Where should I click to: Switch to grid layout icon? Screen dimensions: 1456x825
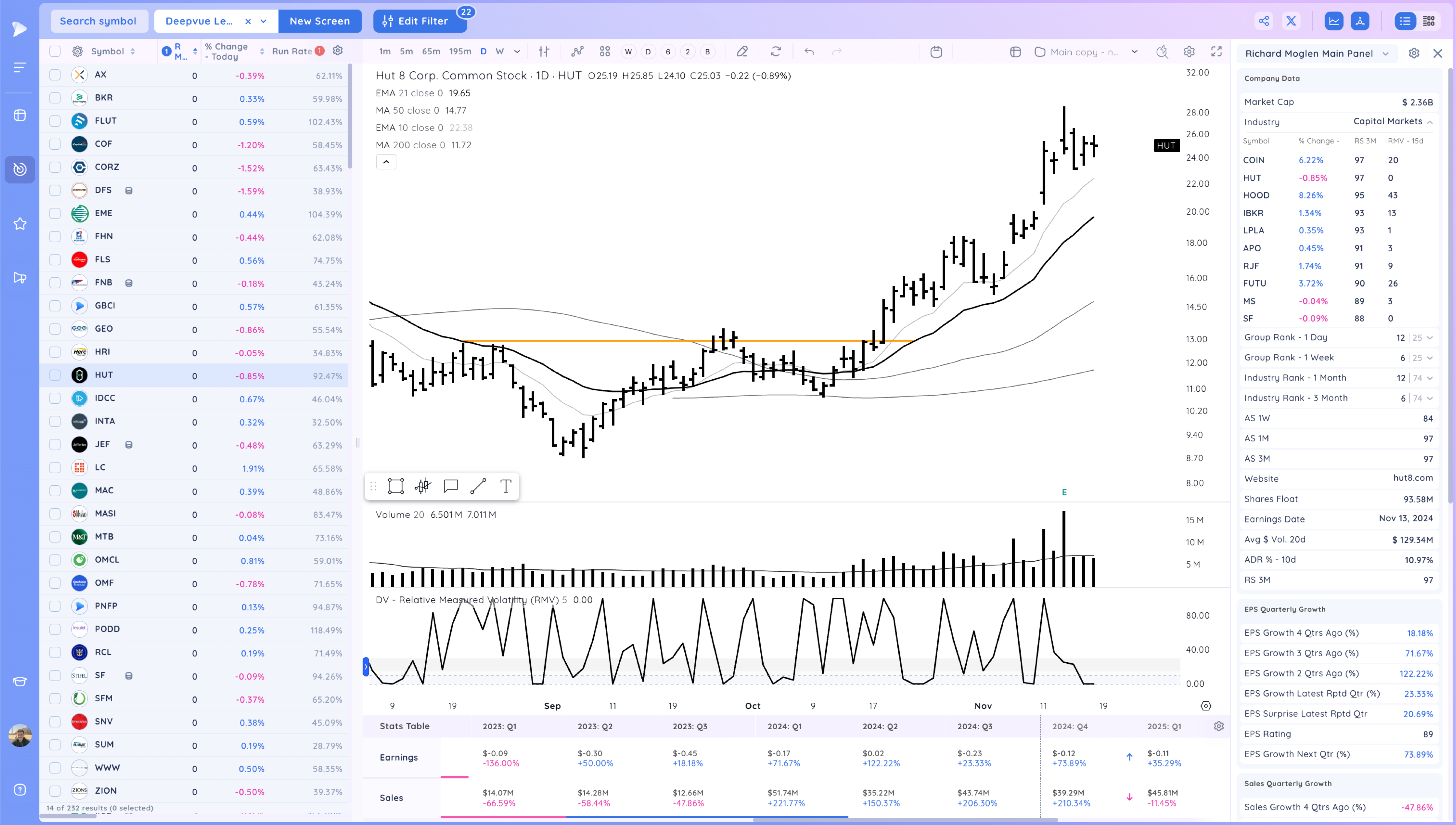tap(1429, 21)
